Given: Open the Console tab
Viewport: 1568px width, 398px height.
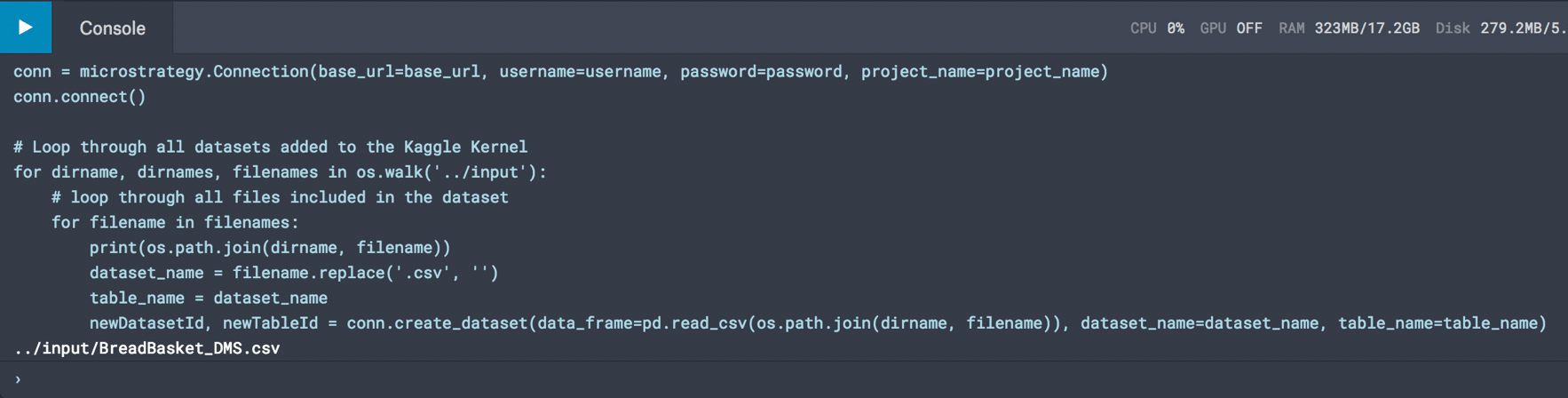Looking at the screenshot, I should click(112, 28).
